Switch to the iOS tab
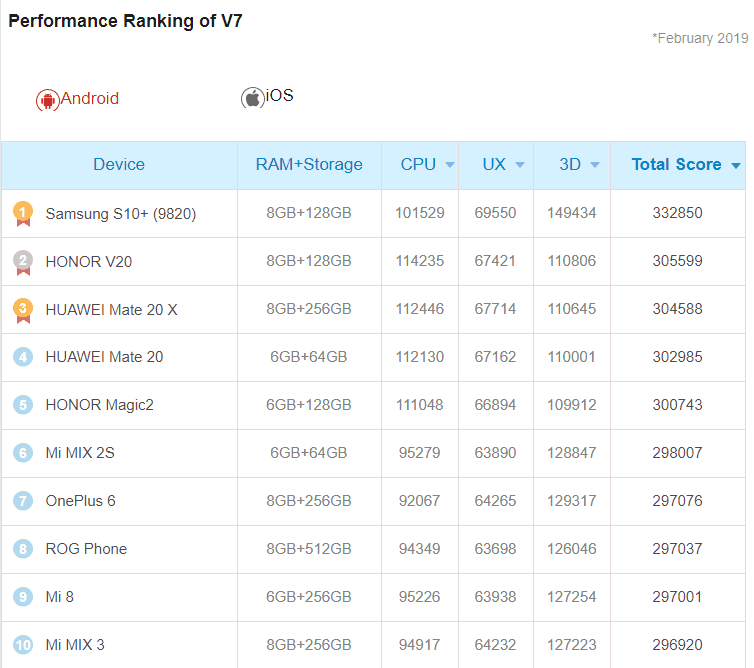754x668 pixels. [267, 97]
